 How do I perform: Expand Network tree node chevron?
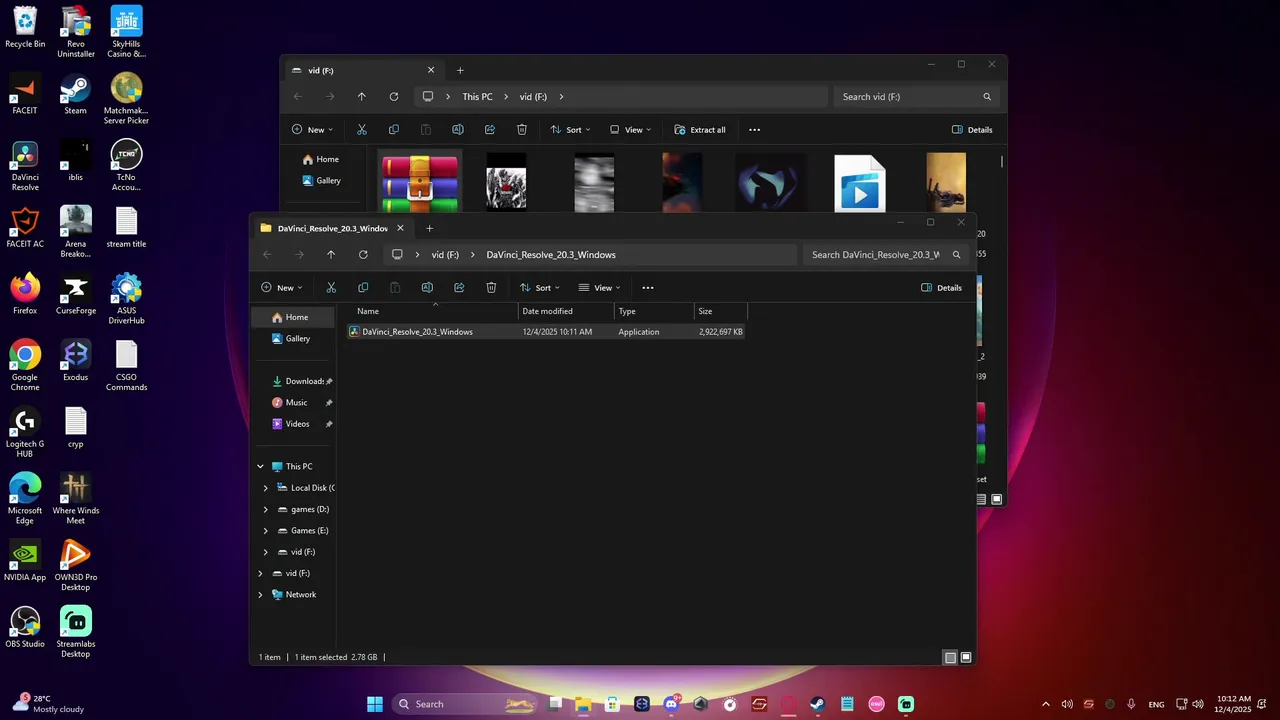pyautogui.click(x=261, y=595)
